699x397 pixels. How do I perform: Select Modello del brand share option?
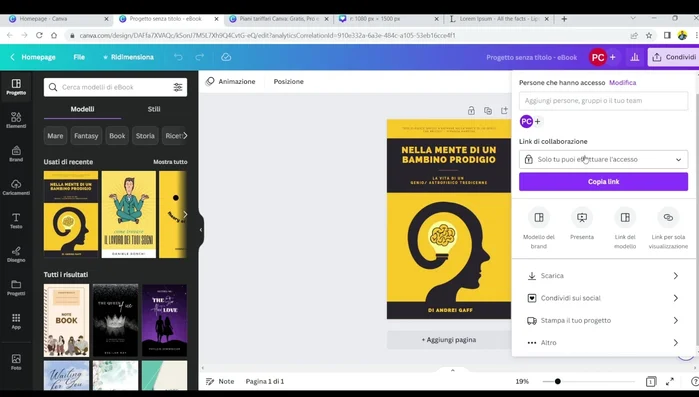[x=539, y=229]
